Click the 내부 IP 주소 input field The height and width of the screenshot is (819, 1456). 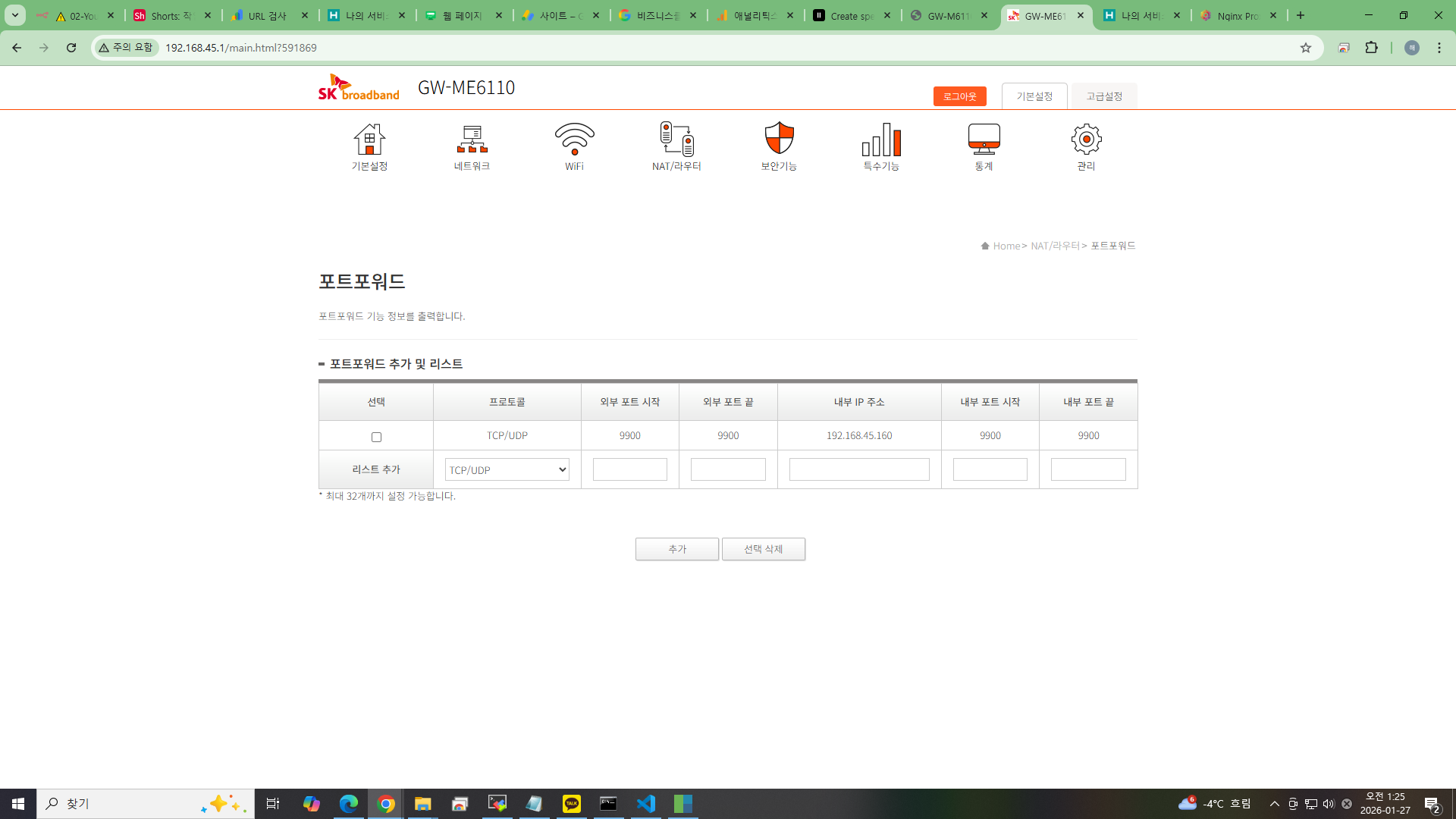pyautogui.click(x=858, y=470)
